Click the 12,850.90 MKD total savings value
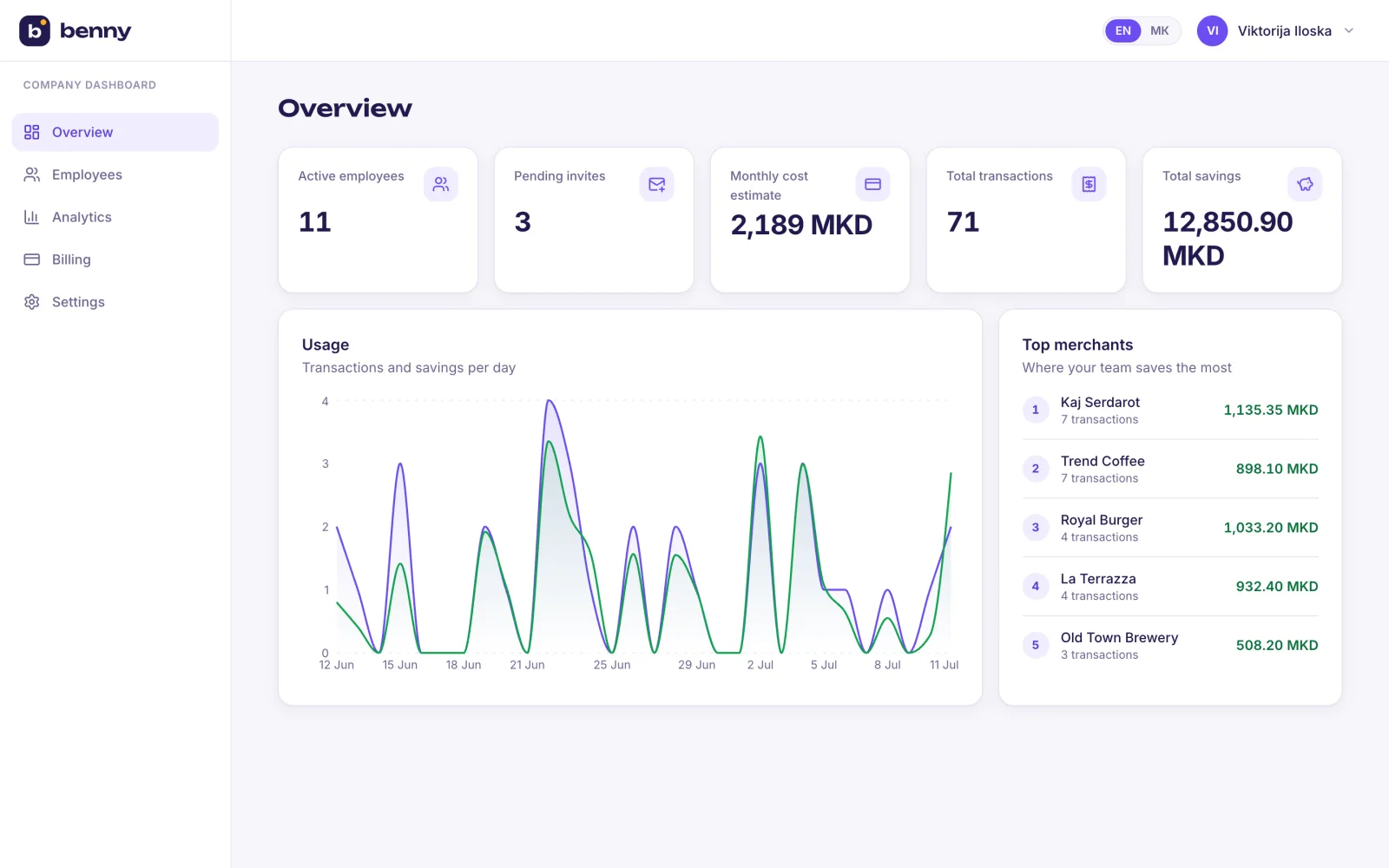The height and width of the screenshot is (868, 1389). click(1228, 239)
